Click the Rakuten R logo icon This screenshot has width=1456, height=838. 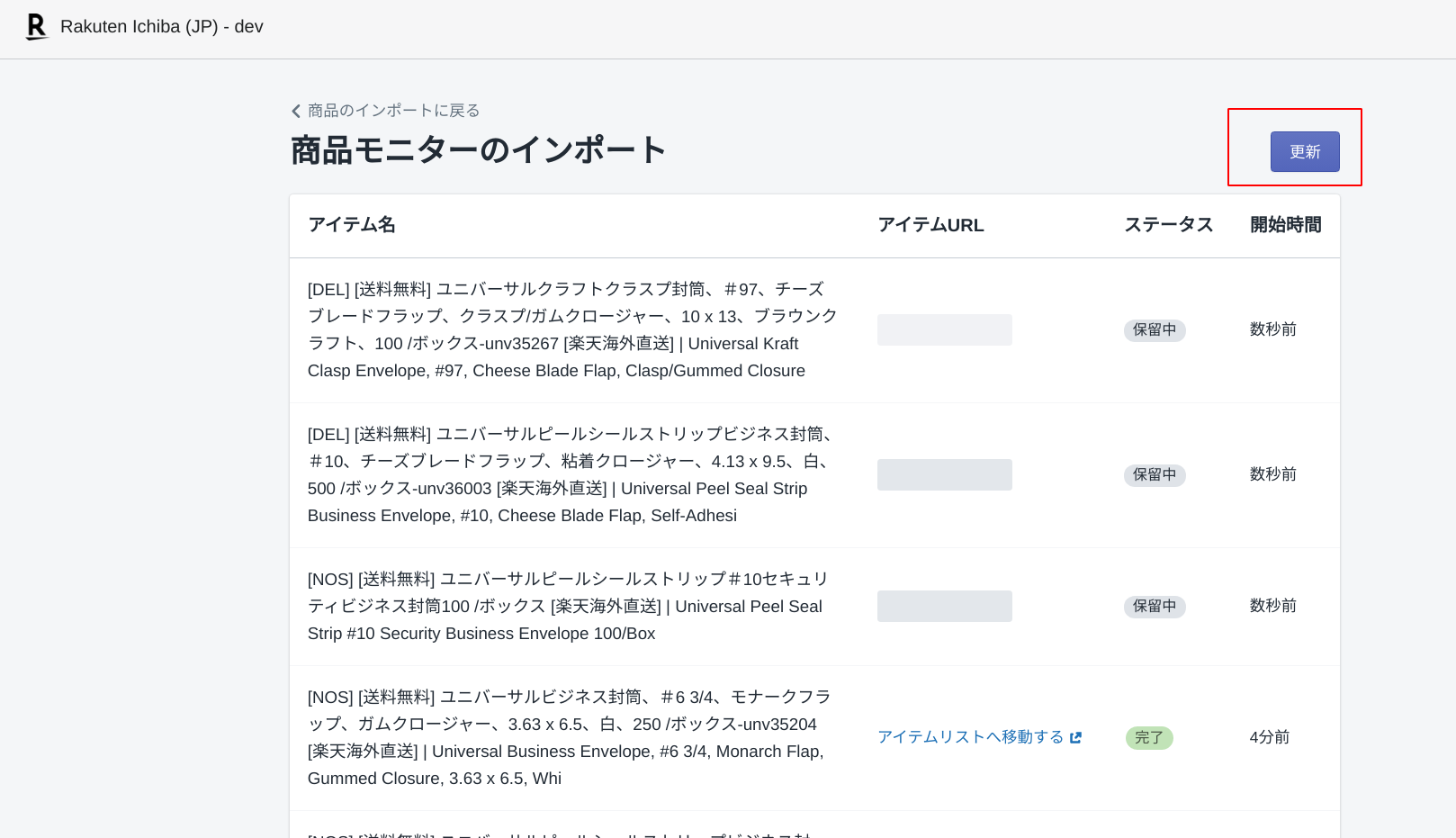pyautogui.click(x=36, y=27)
